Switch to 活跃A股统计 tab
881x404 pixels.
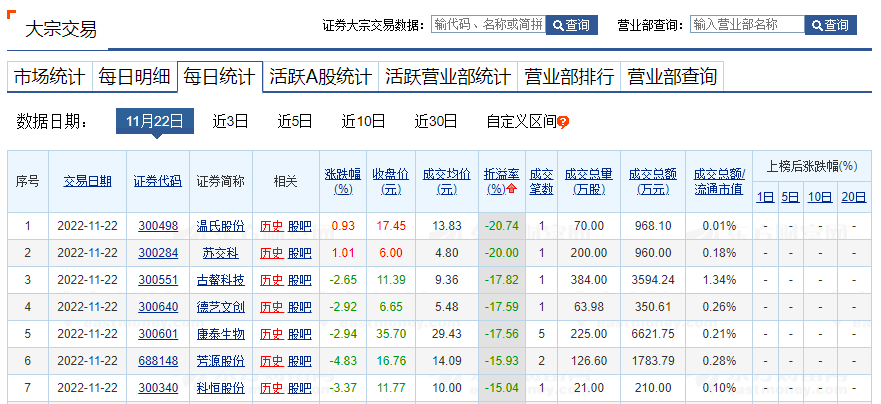coord(320,76)
